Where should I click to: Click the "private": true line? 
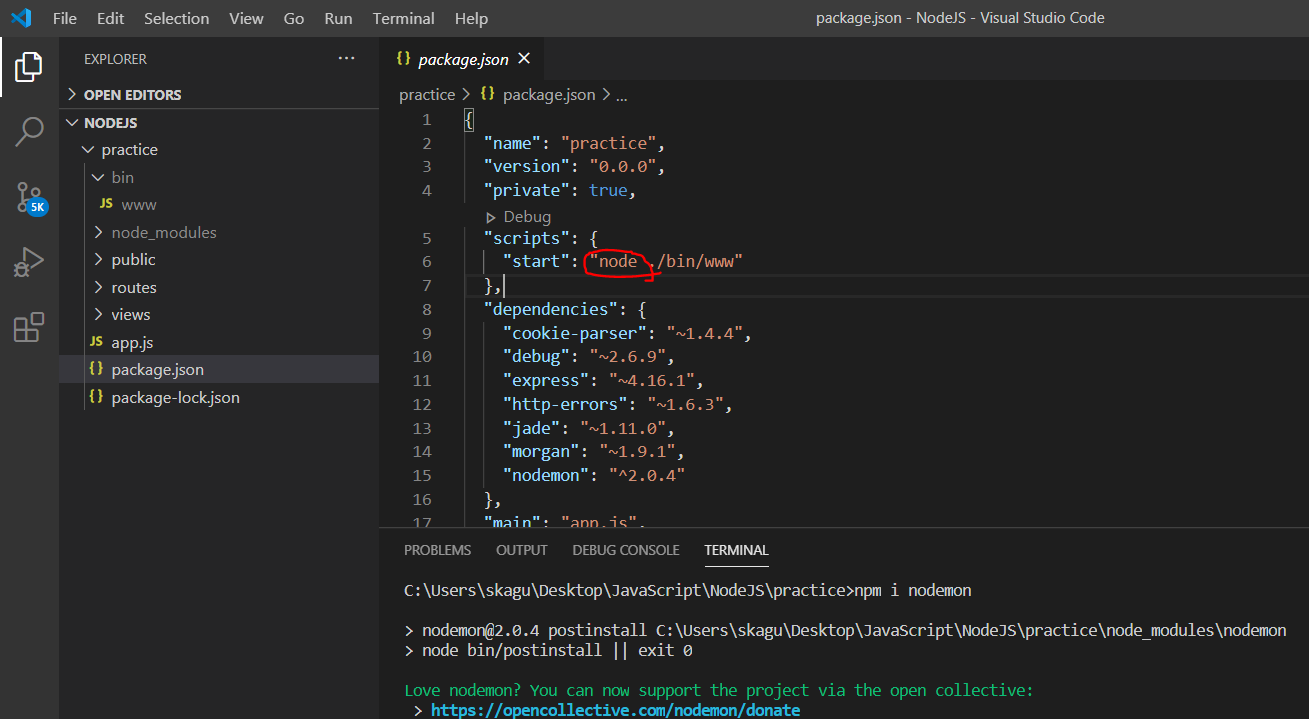[x=560, y=190]
